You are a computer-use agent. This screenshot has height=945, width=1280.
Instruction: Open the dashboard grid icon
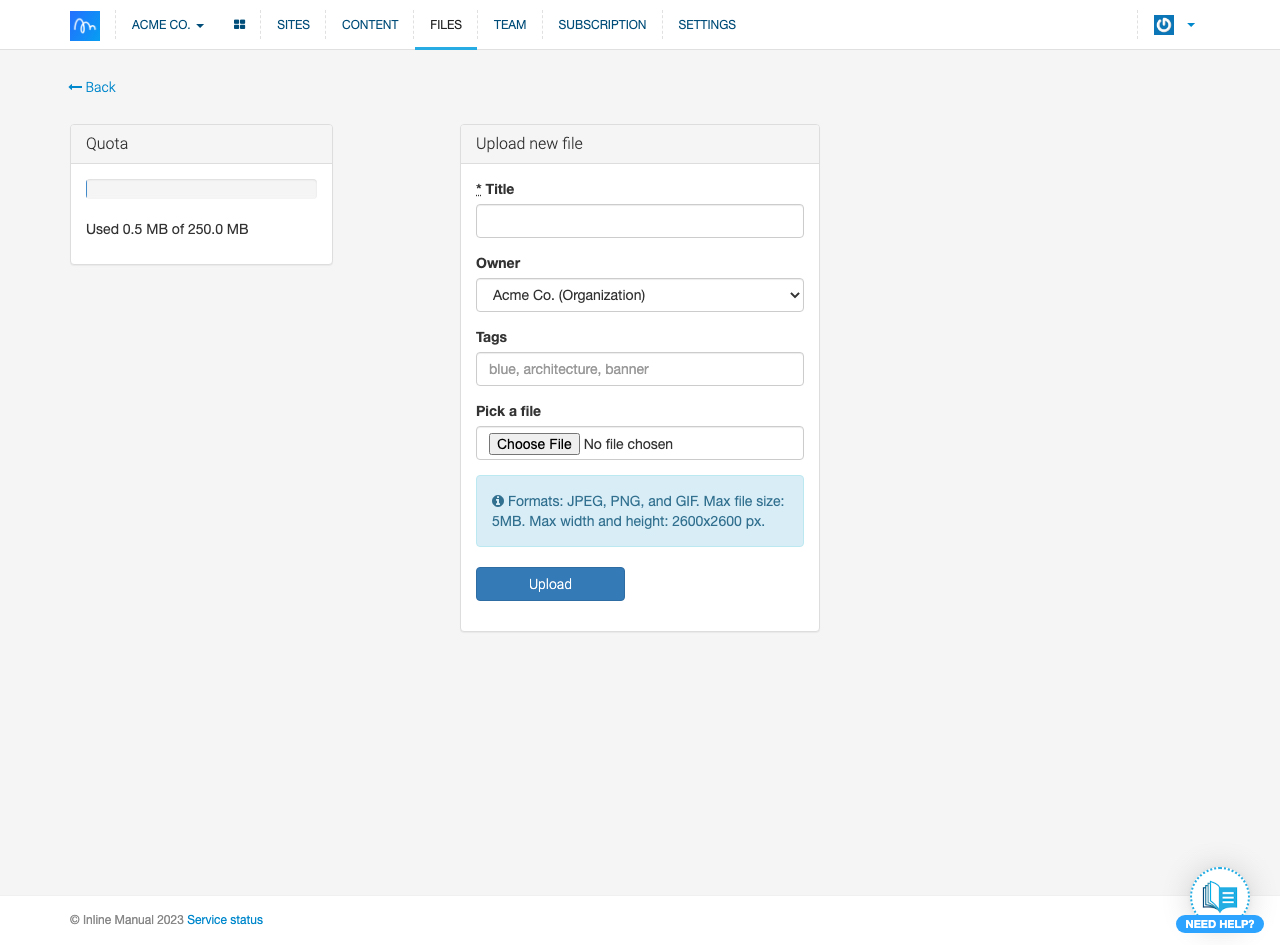coord(239,25)
